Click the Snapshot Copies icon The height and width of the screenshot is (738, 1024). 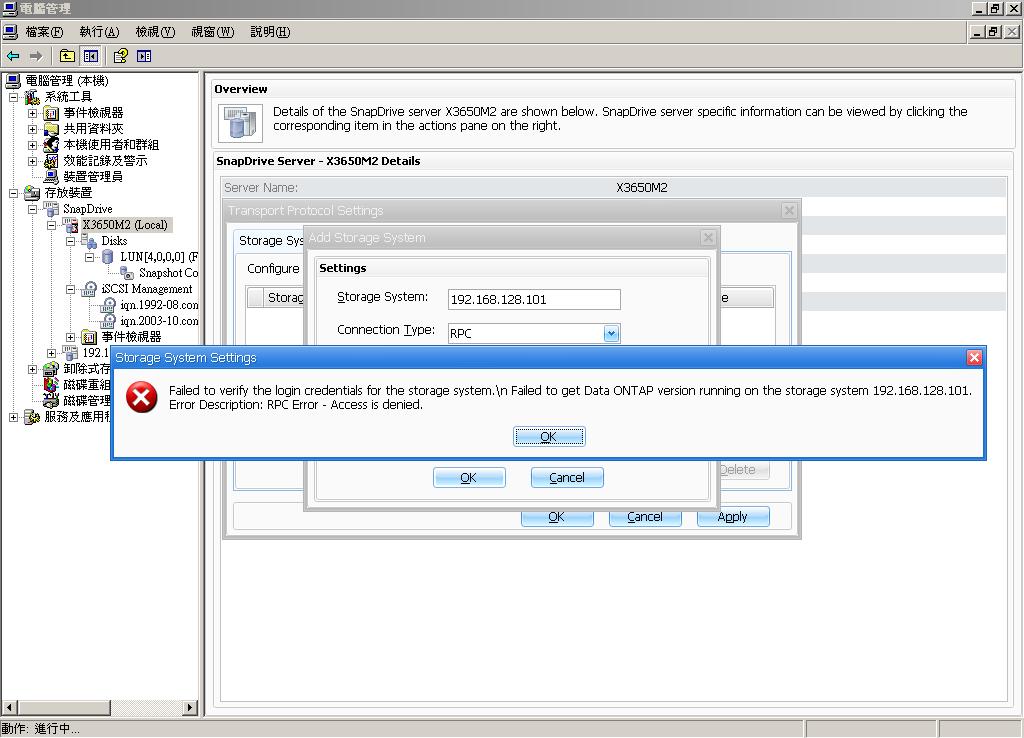(127, 273)
